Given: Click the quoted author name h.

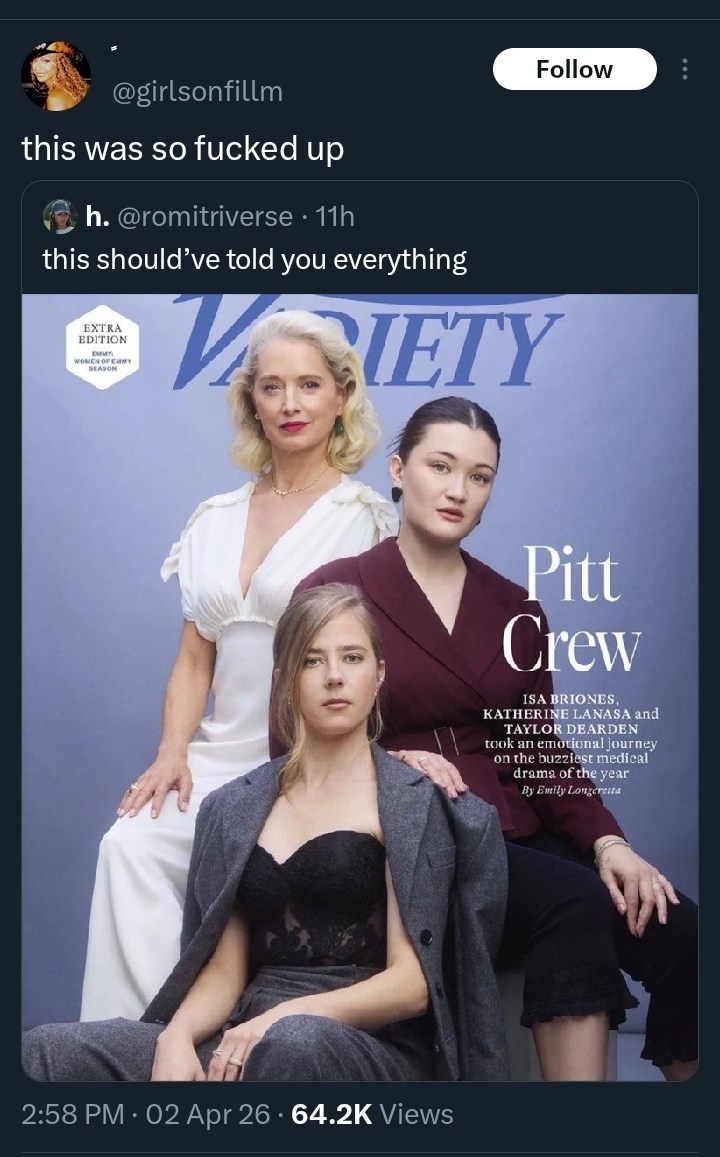Looking at the screenshot, I should tap(97, 216).
